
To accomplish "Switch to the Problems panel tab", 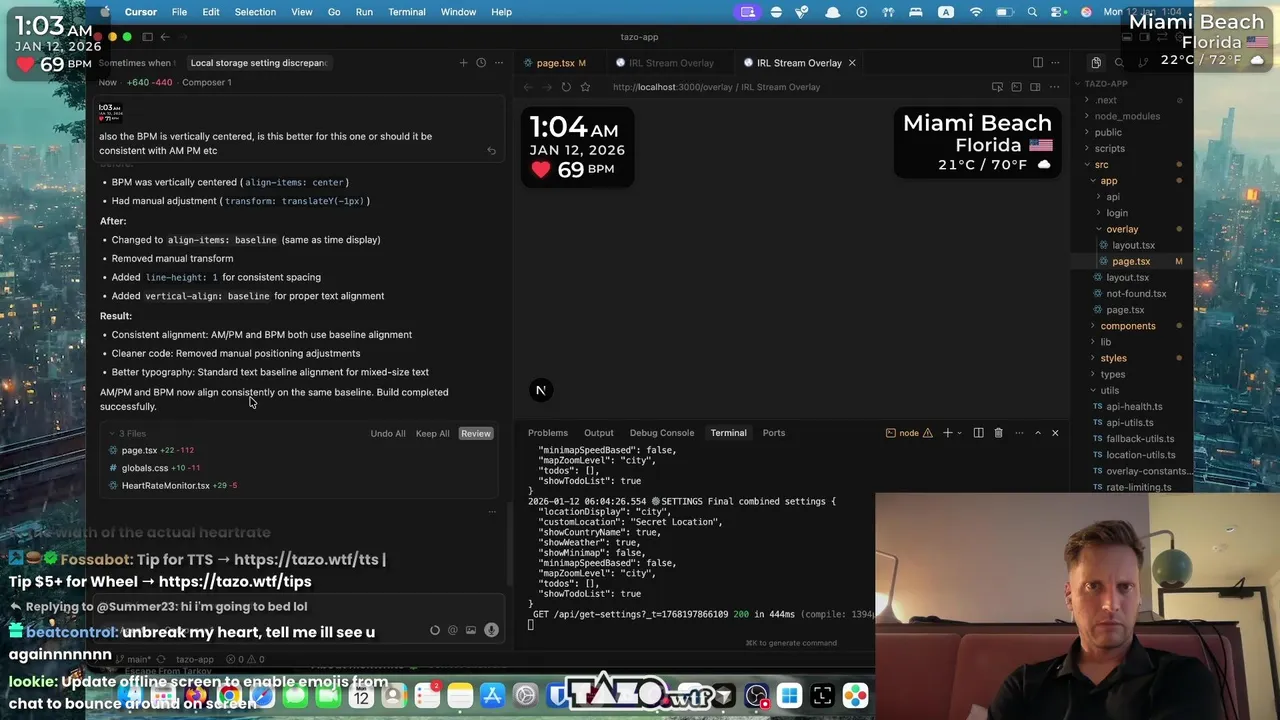I will pyautogui.click(x=547, y=433).
